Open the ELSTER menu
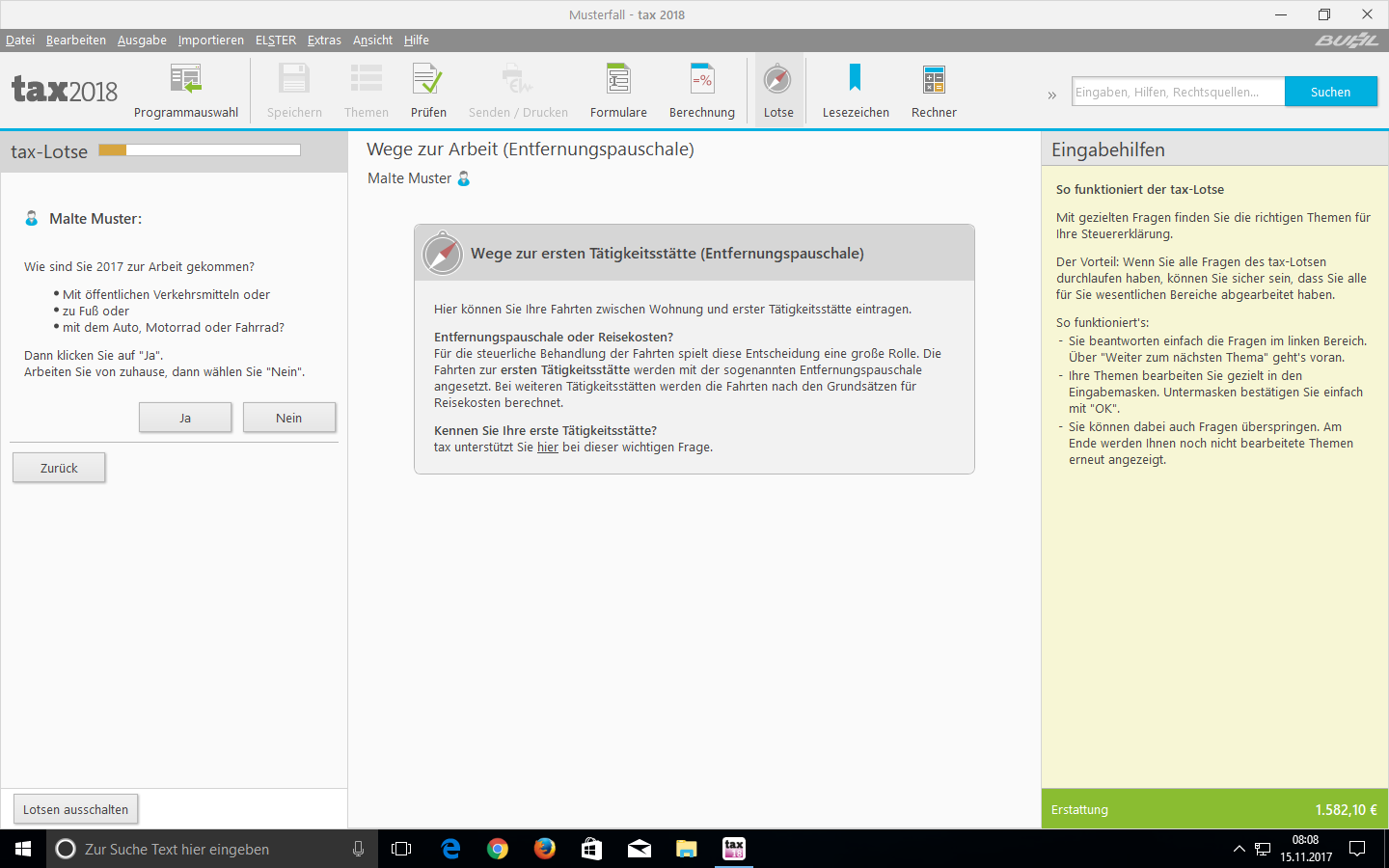 point(276,40)
